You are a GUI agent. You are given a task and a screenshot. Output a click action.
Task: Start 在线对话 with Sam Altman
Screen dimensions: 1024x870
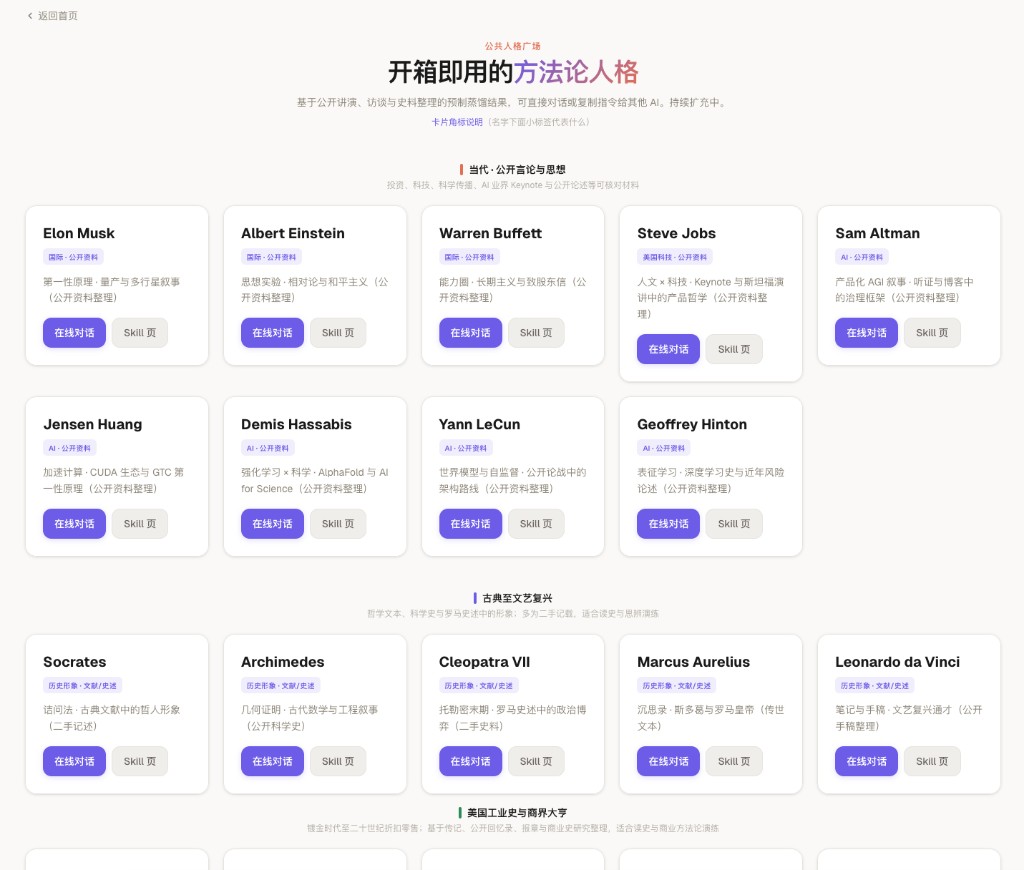pos(866,332)
